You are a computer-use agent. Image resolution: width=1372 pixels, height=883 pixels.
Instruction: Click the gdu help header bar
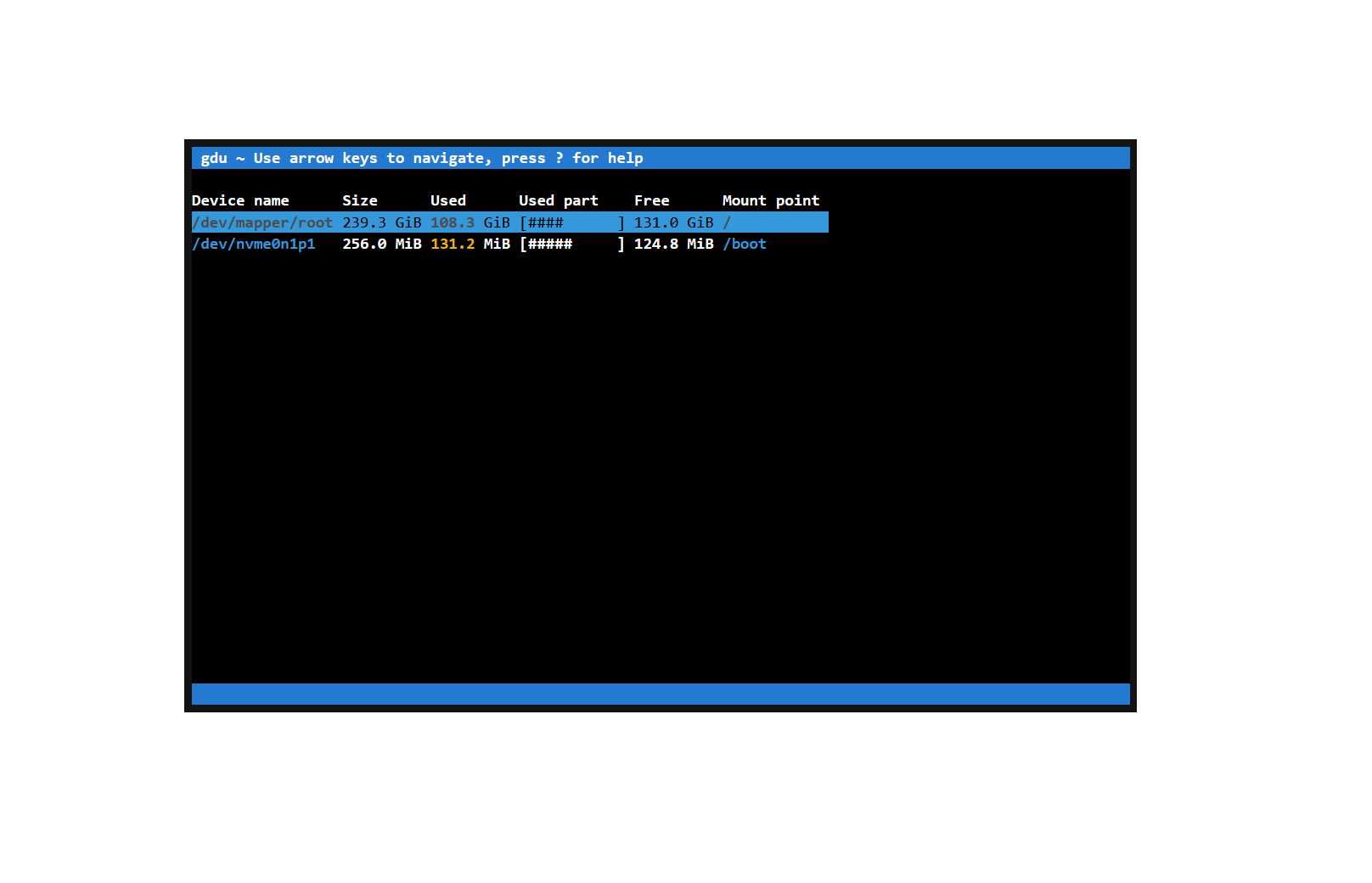point(661,158)
